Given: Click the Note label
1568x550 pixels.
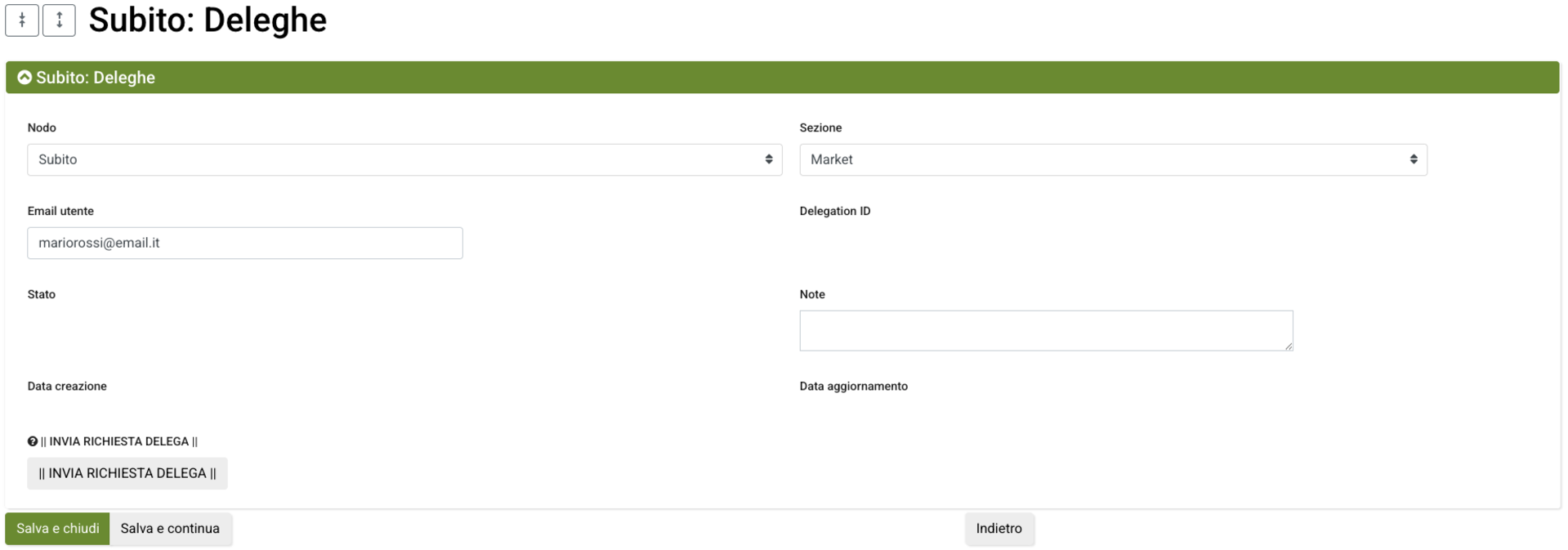Looking at the screenshot, I should click(812, 295).
